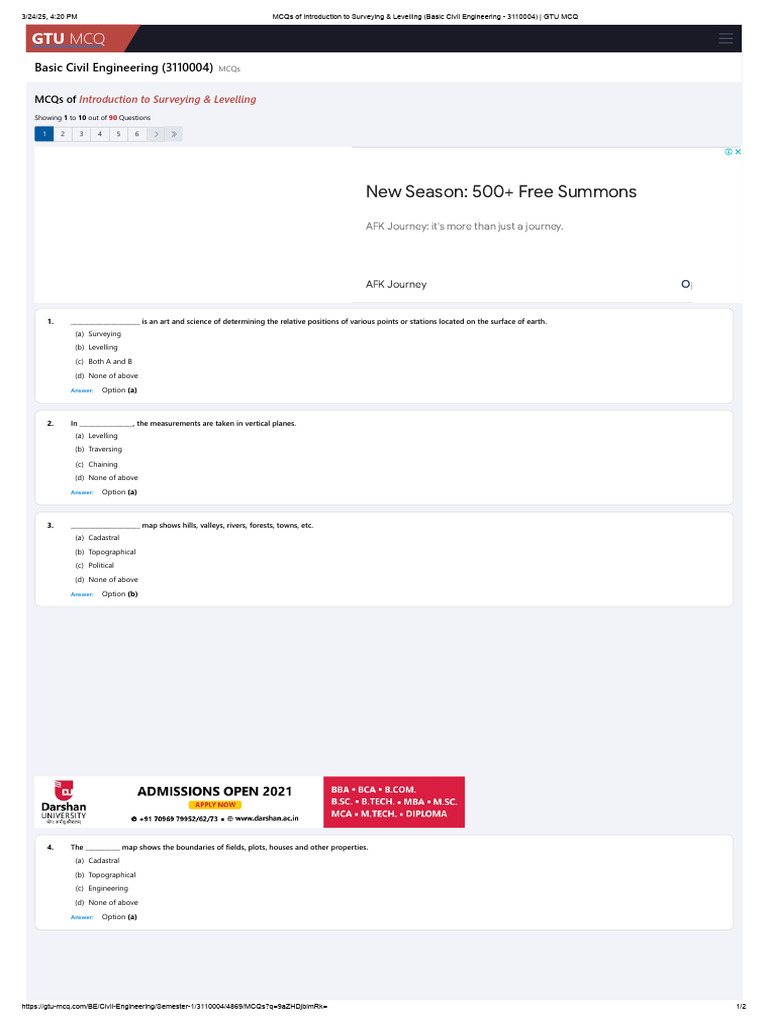Click current page 1 button

(44, 134)
